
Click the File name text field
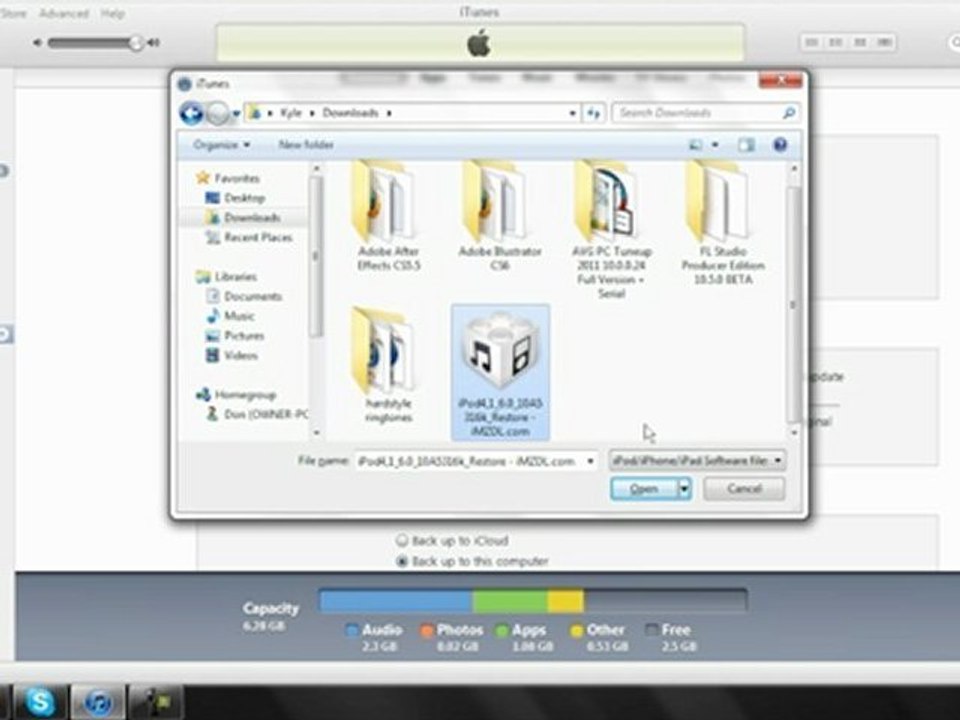point(475,461)
